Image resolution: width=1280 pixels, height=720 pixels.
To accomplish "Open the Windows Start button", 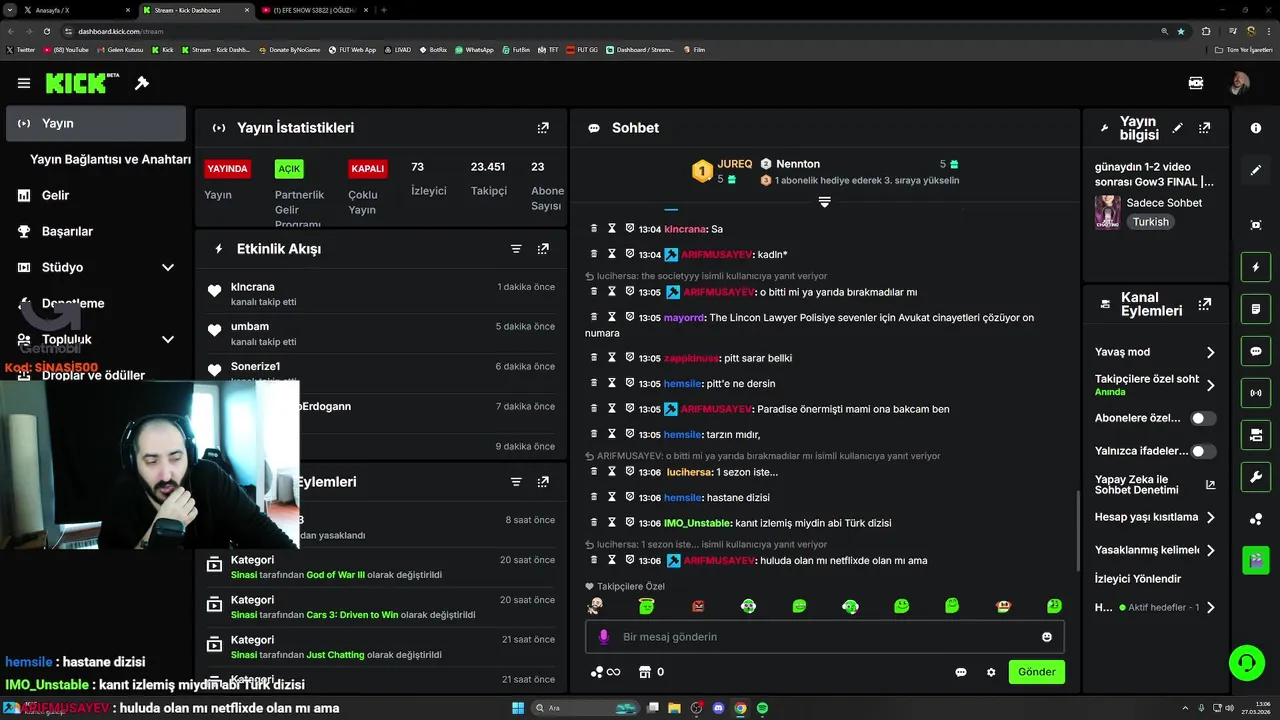I will pyautogui.click(x=518, y=708).
